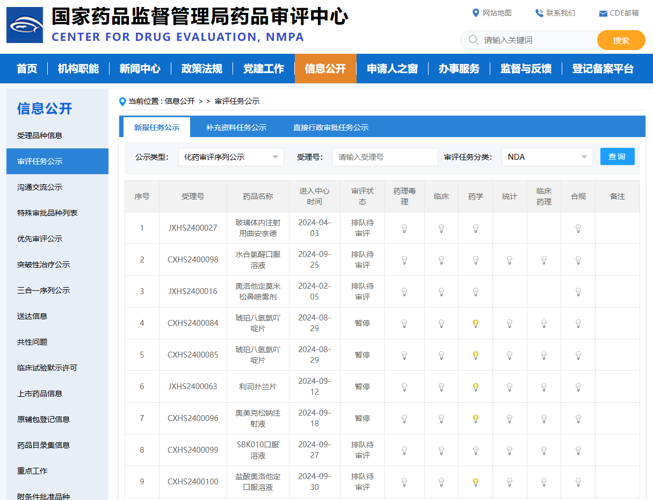Switch to 补充资料任务公示 tab
Viewport: 653px width, 500px height.
(x=236, y=127)
